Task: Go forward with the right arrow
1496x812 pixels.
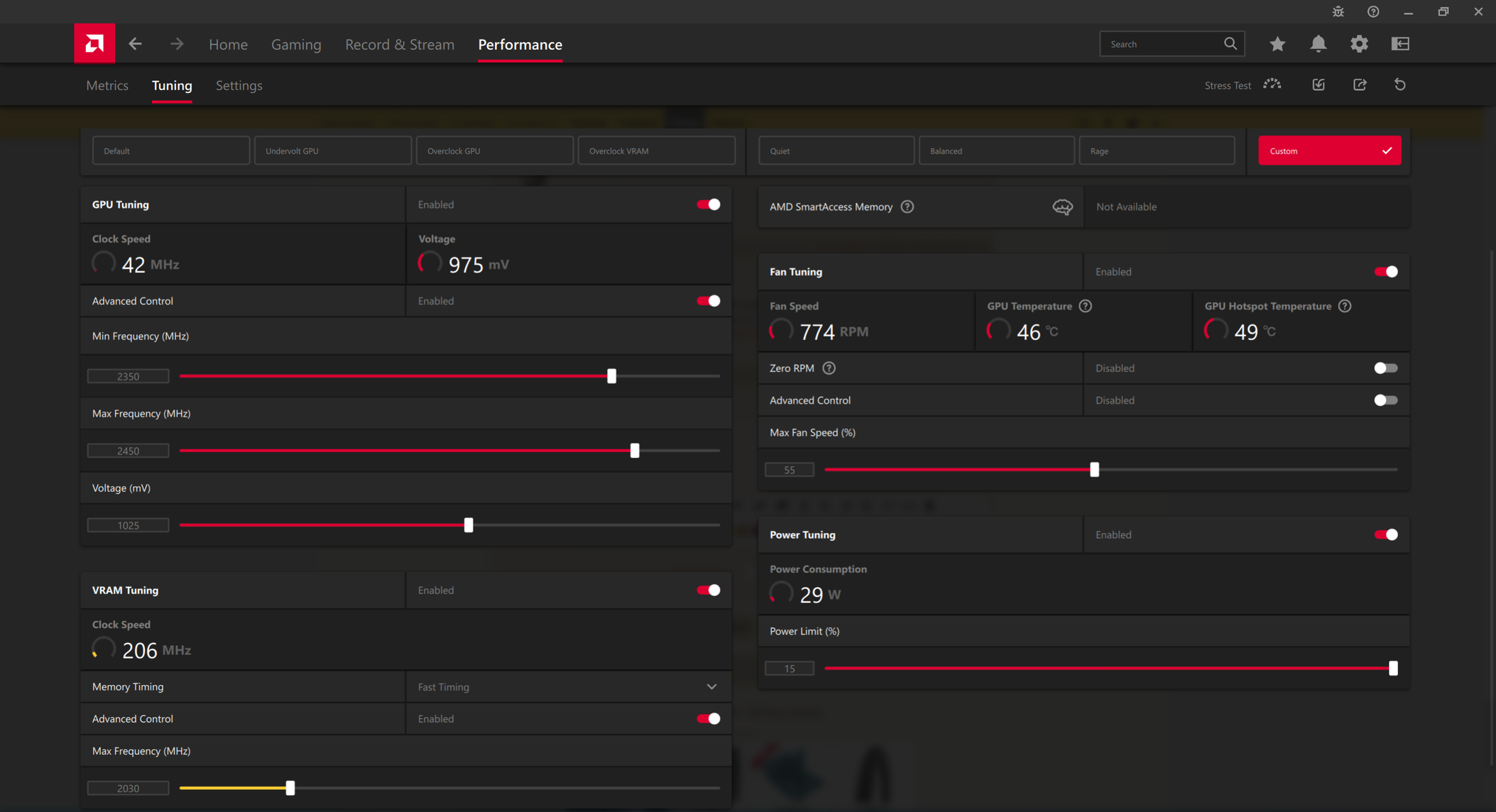Action: [177, 44]
